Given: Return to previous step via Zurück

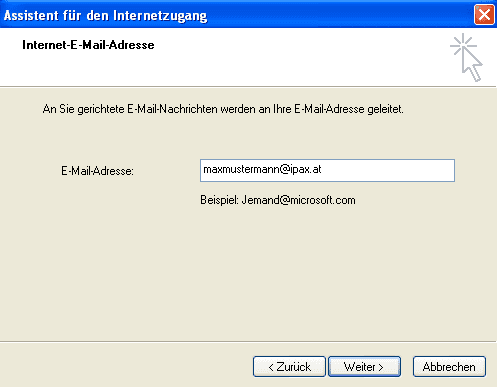Looking at the screenshot, I should coord(289,367).
